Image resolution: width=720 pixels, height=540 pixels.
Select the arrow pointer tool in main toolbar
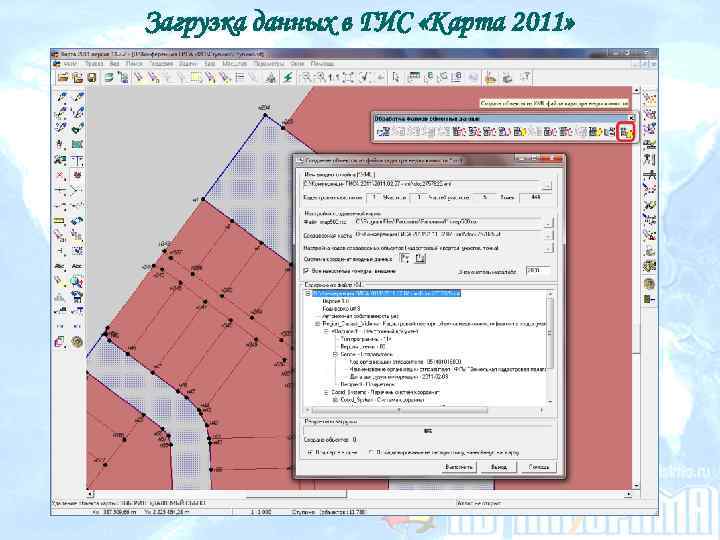click(x=396, y=78)
